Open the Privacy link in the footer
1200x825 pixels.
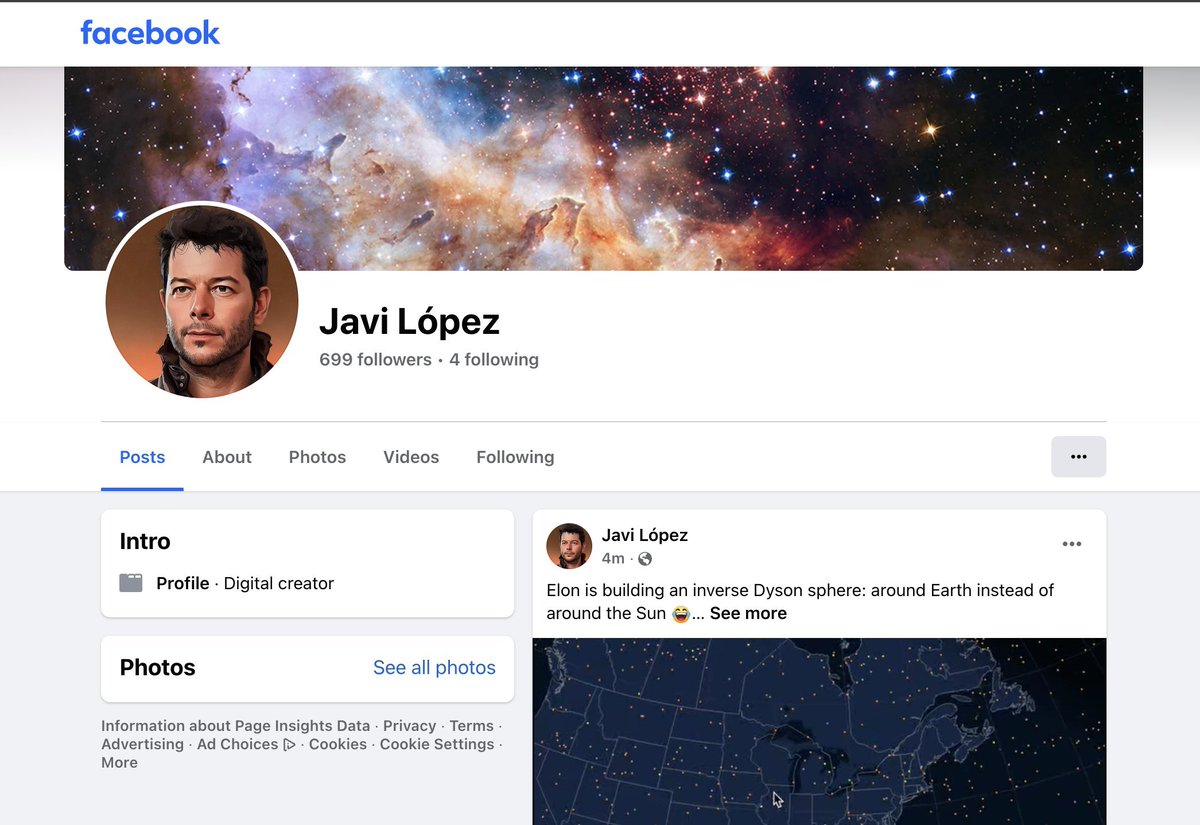pos(409,725)
